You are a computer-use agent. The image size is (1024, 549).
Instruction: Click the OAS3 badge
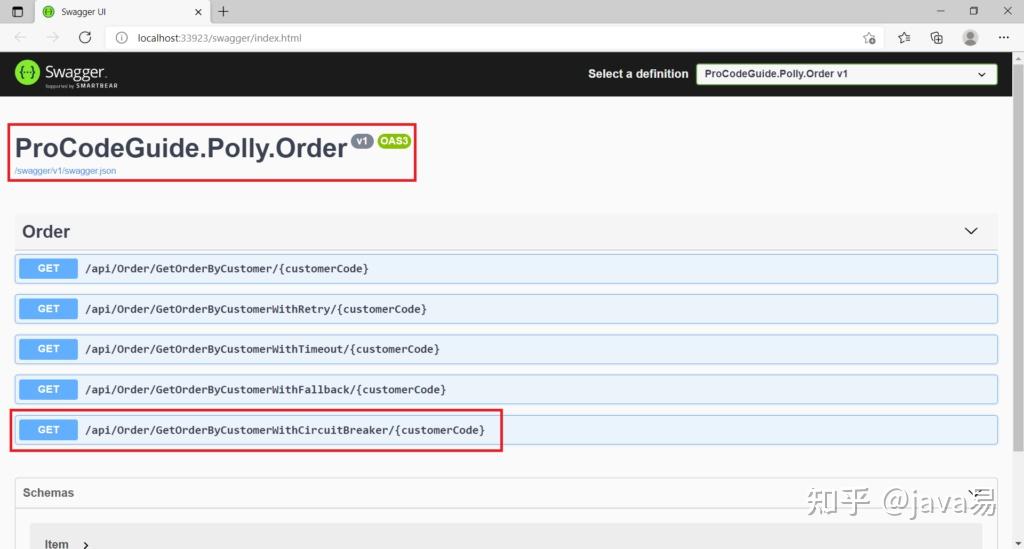(394, 141)
